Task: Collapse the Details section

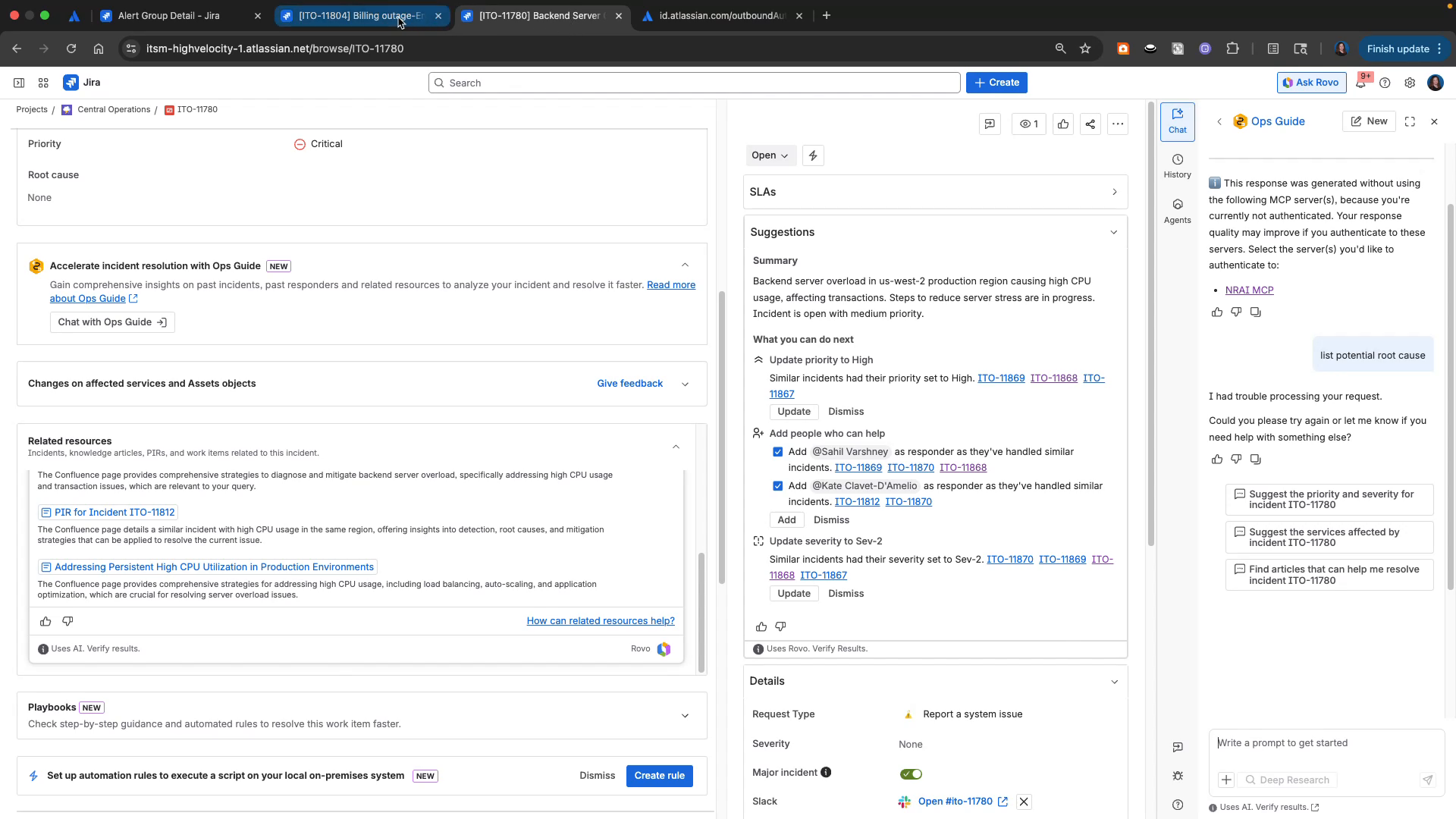Action: click(1114, 681)
